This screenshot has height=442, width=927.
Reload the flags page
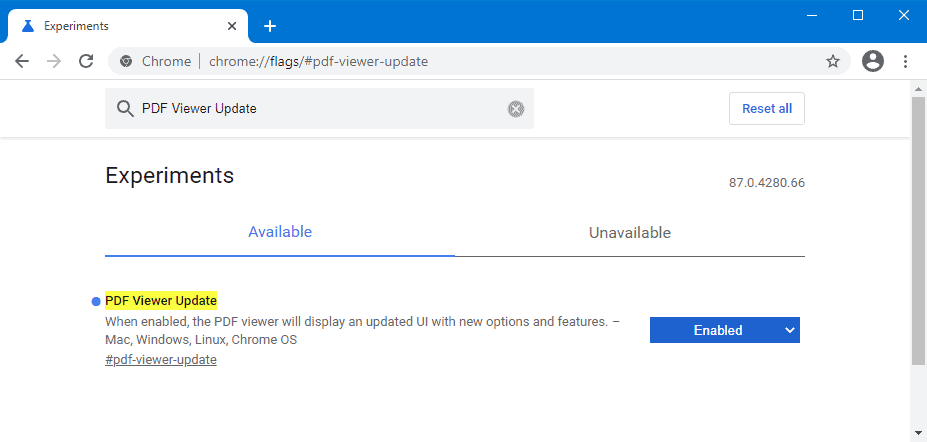pos(86,61)
